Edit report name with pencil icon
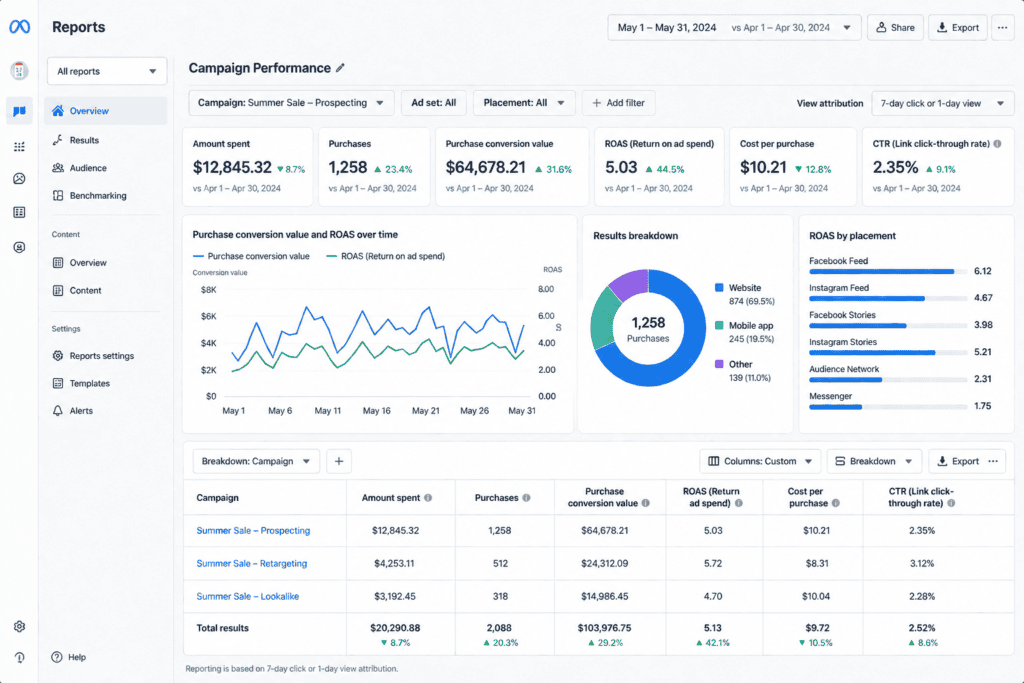Image resolution: width=1024 pixels, height=683 pixels. pyautogui.click(x=340, y=68)
